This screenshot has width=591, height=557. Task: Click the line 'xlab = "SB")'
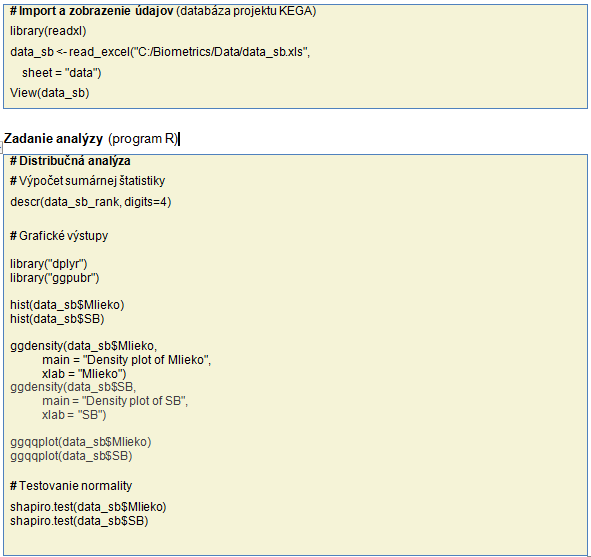[x=74, y=415]
